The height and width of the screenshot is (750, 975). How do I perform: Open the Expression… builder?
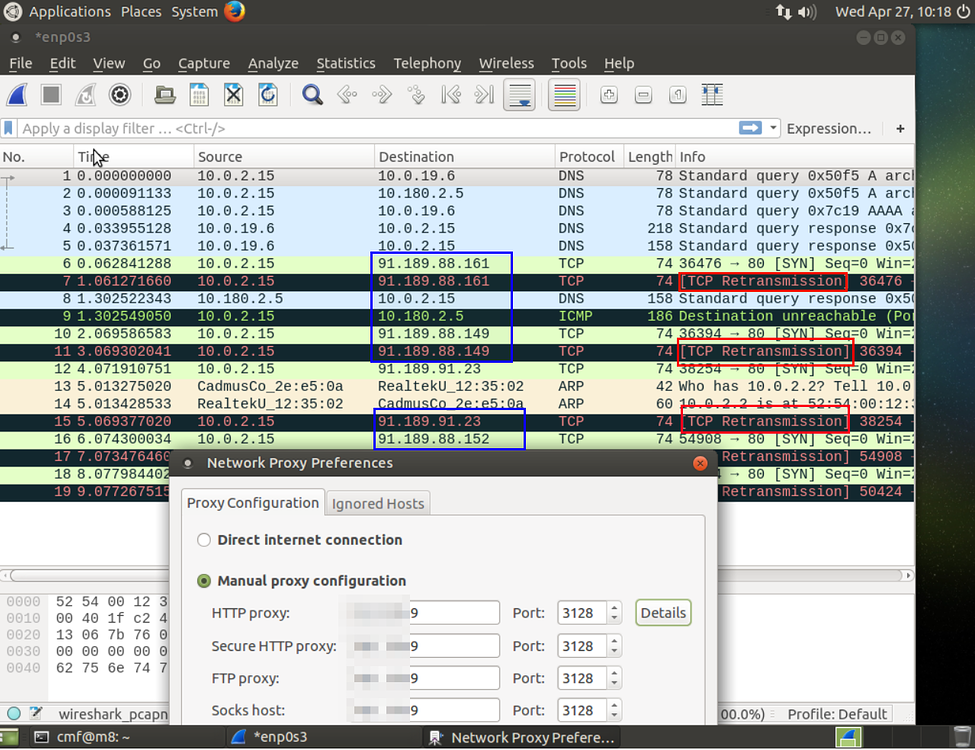(828, 129)
